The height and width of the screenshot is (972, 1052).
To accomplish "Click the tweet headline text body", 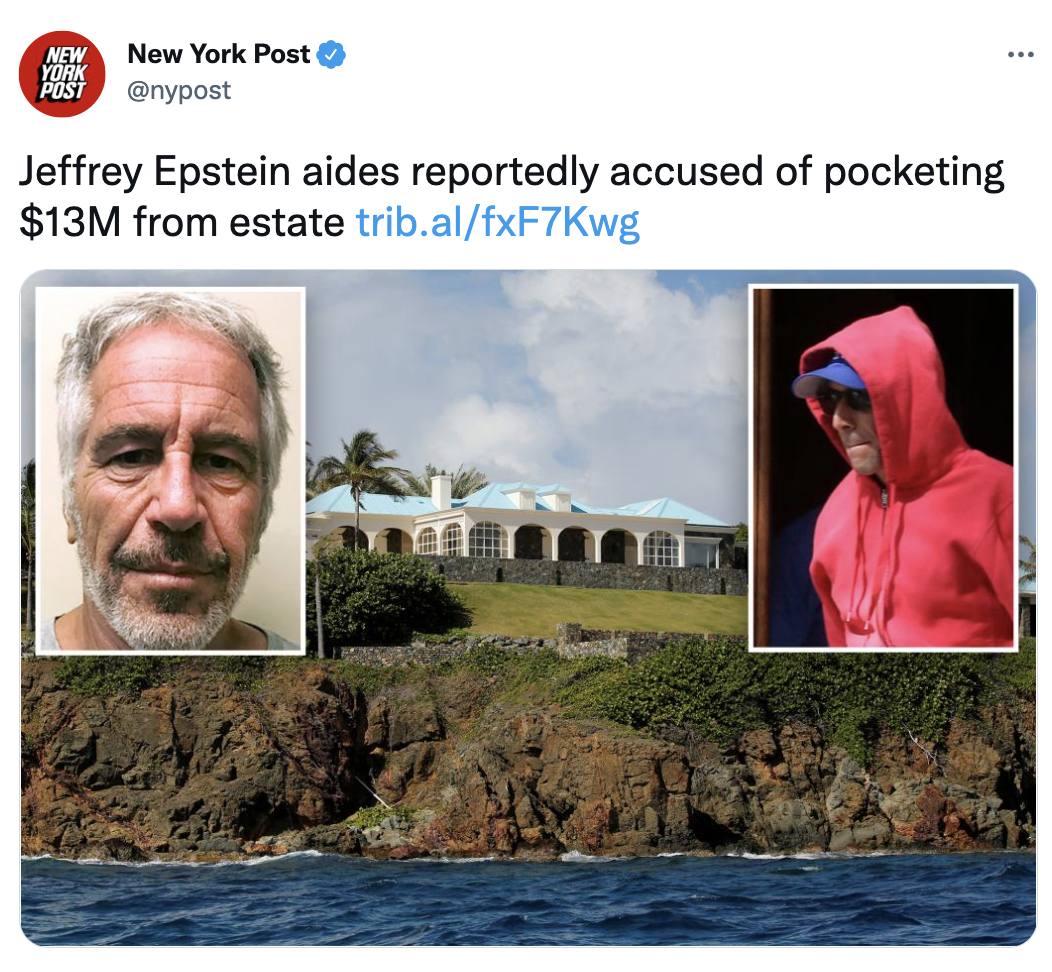I will coord(511,197).
